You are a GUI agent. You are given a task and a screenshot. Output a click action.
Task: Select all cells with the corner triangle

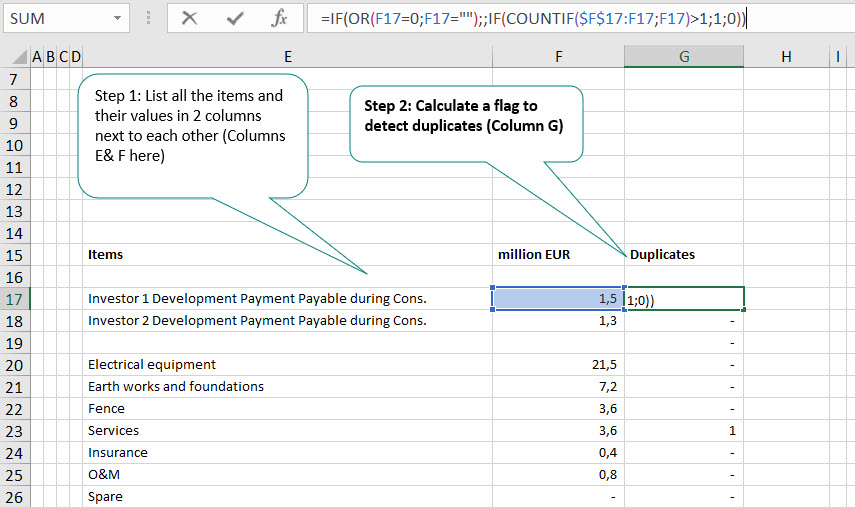coord(20,57)
